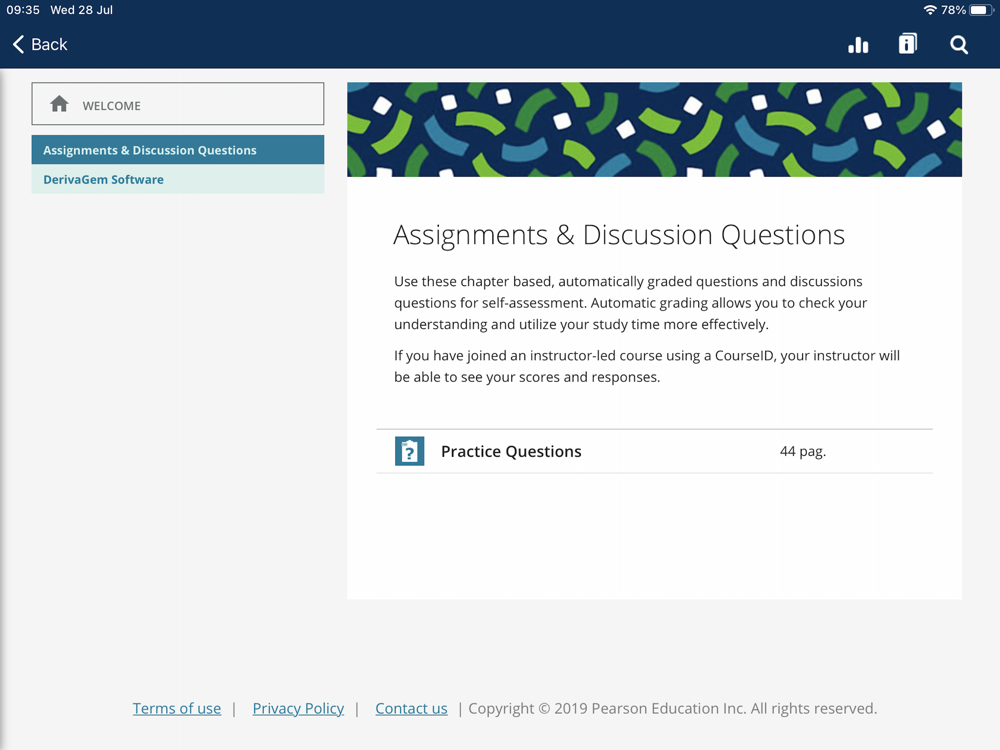This screenshot has width=1000, height=750.
Task: Click the Wed 28 Jul date
Action: [x=81, y=10]
